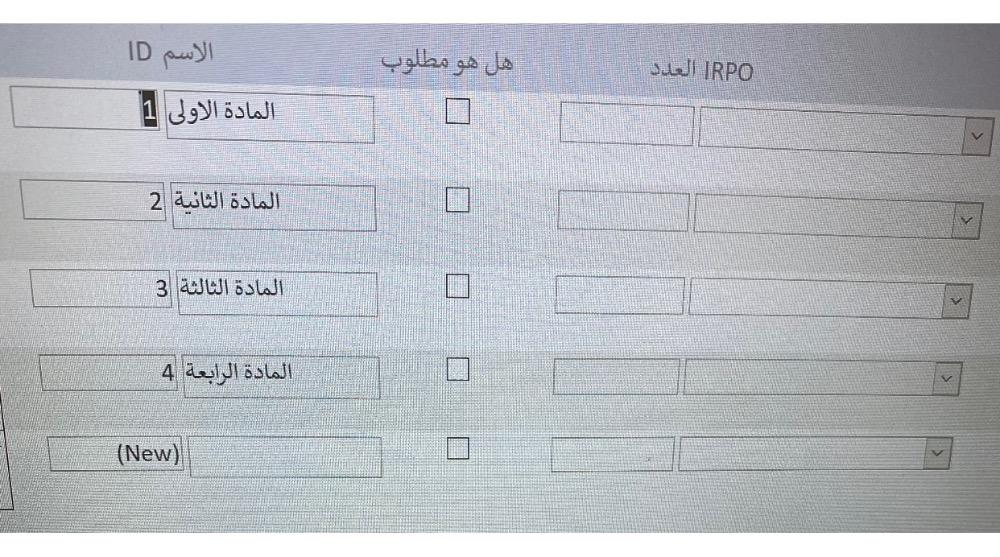This screenshot has height=557, width=1000.
Task: Check the box for المادة الثانية row
Action: (457, 201)
